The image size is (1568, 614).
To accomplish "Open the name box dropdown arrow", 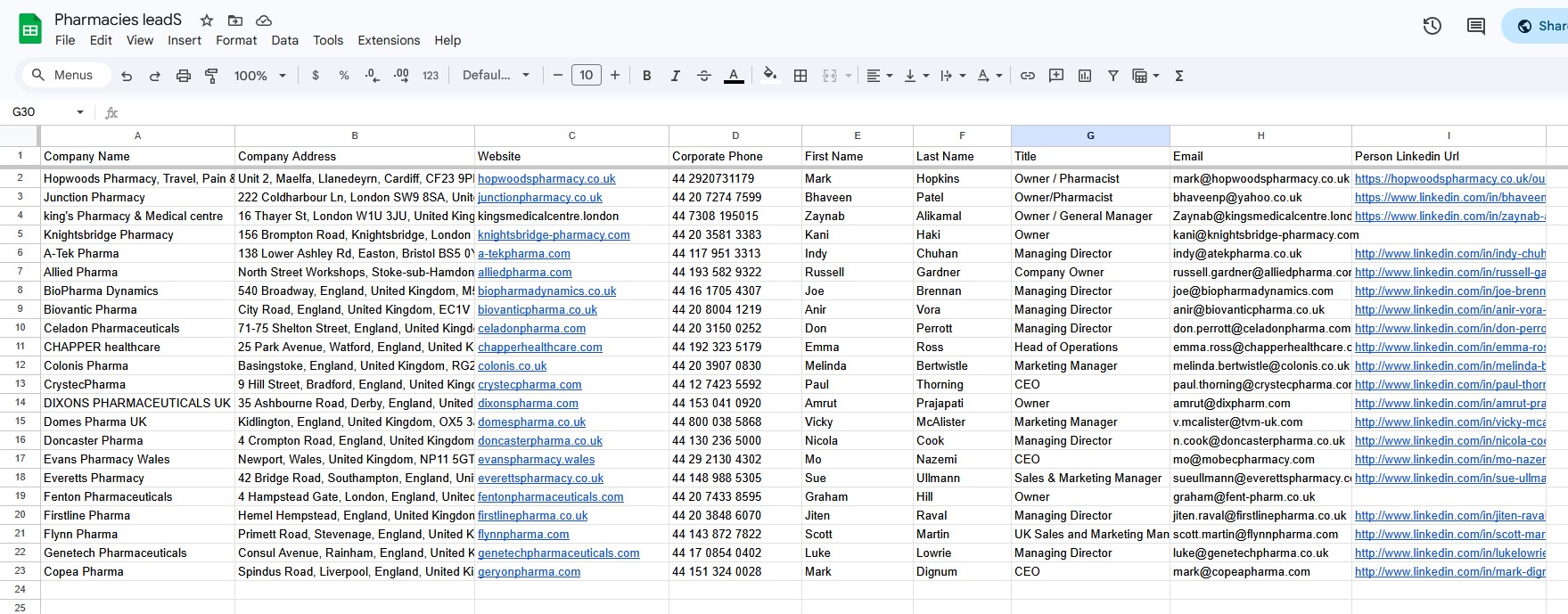I will (80, 112).
